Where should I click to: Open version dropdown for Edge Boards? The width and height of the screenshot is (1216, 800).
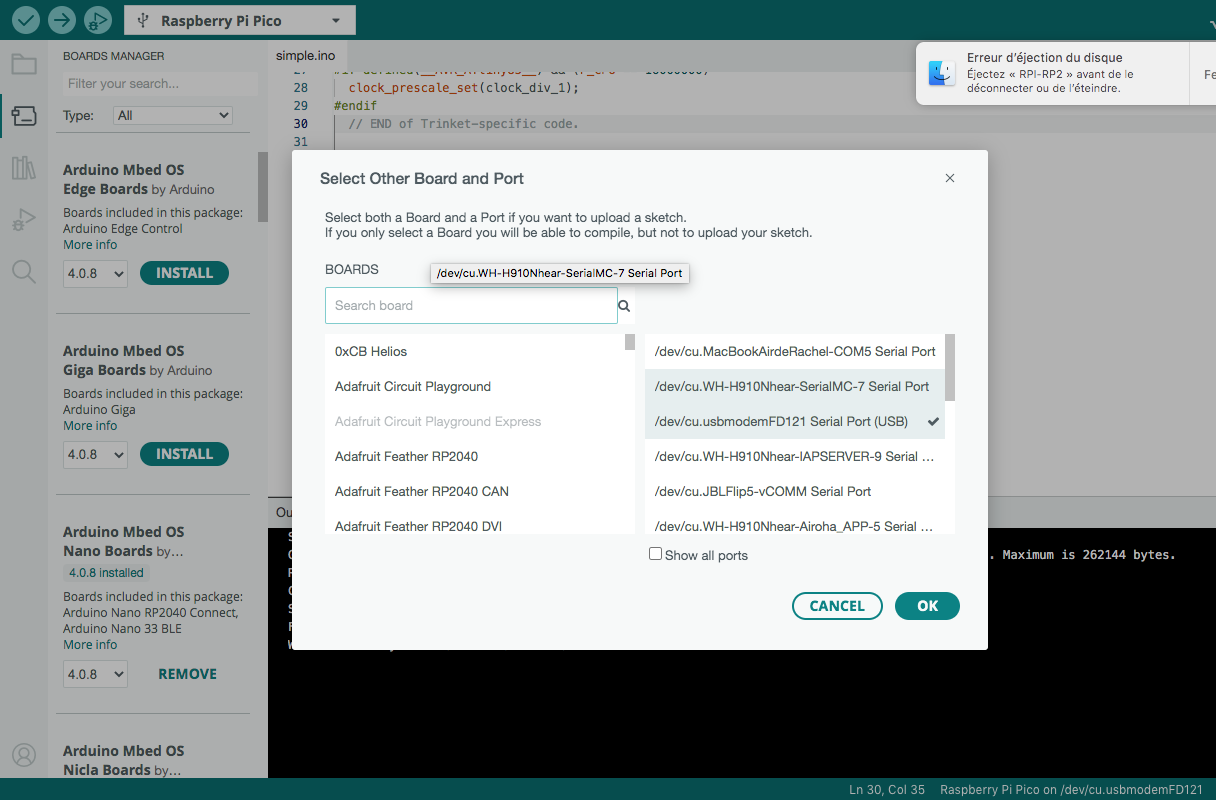(x=95, y=273)
